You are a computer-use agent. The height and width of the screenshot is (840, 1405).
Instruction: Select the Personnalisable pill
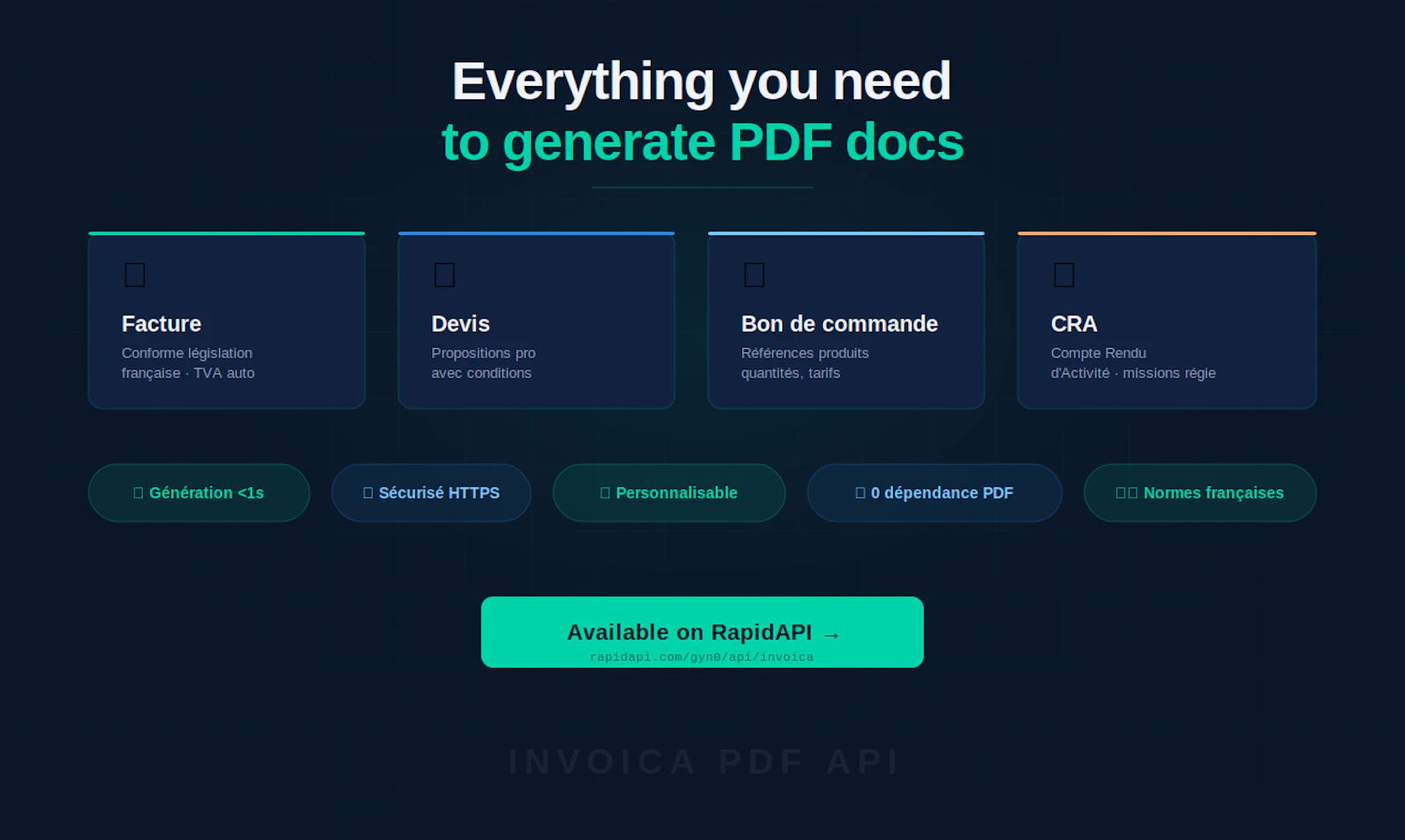click(668, 492)
